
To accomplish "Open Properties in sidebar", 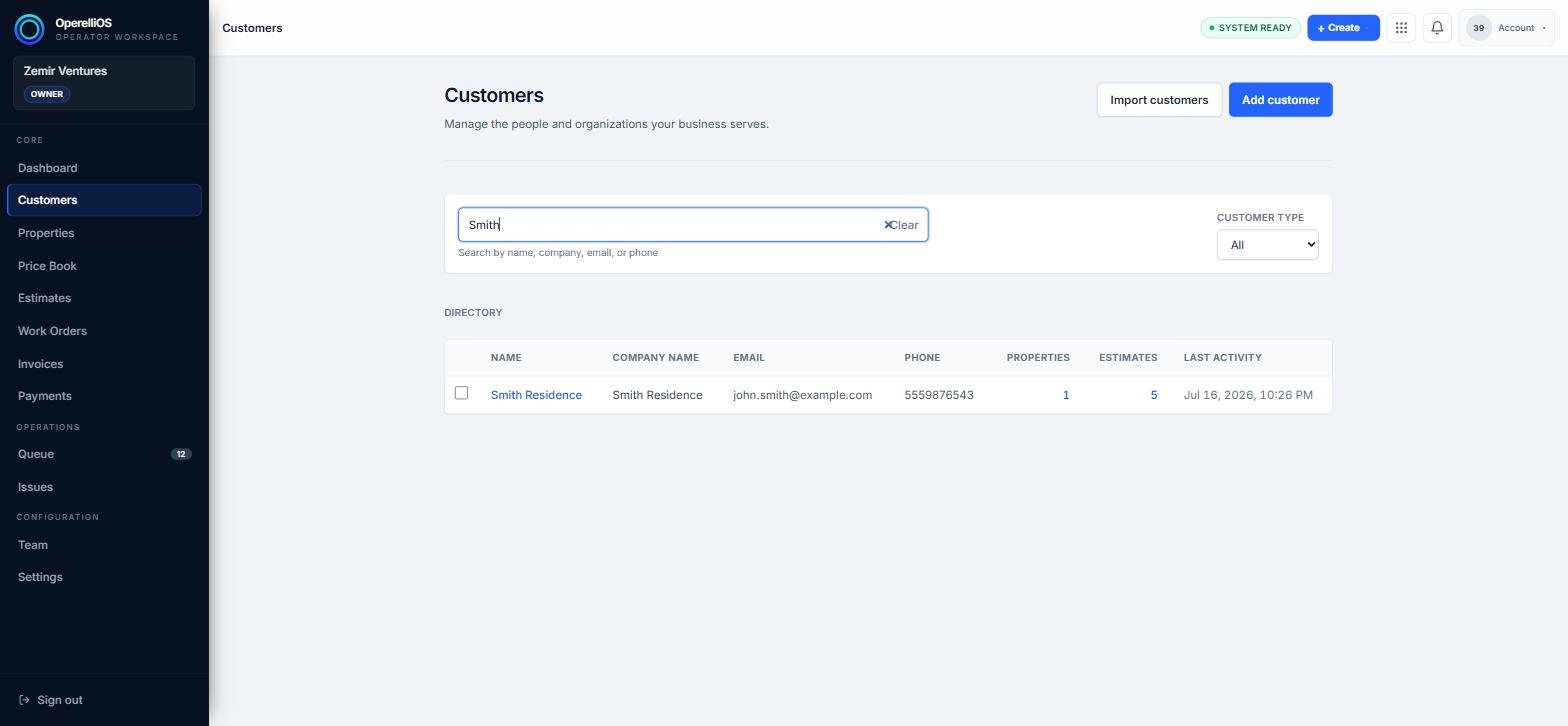I will (x=104, y=233).
